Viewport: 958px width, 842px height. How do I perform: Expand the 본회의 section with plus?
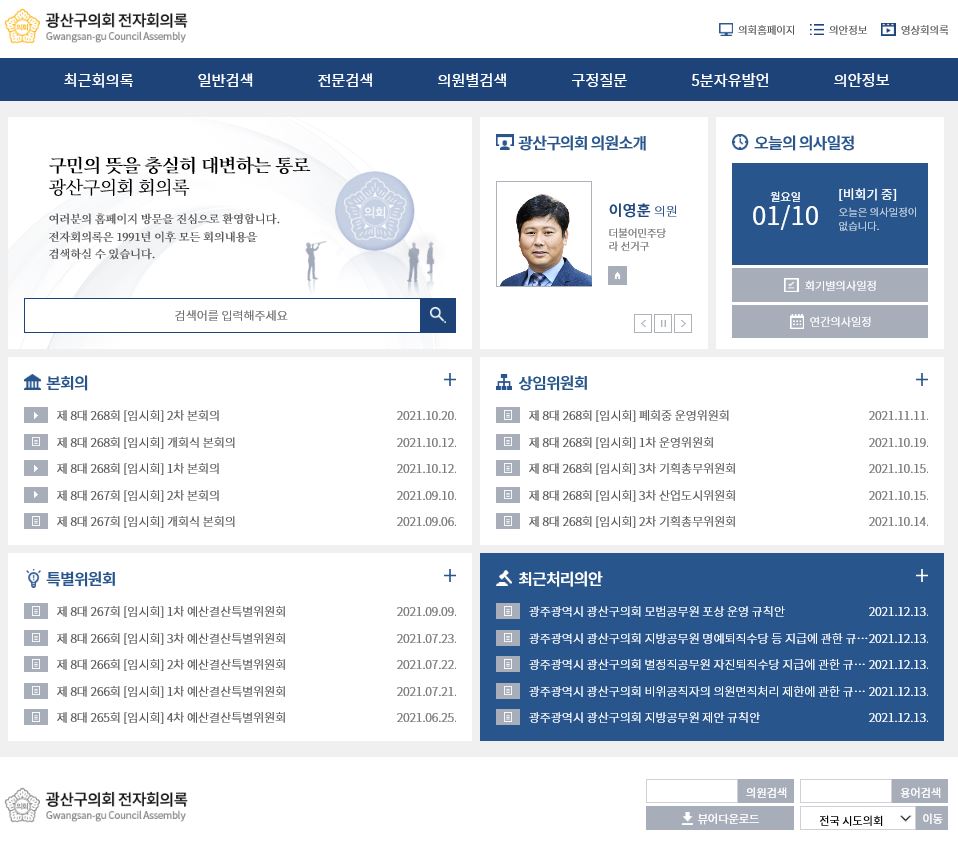pos(449,380)
